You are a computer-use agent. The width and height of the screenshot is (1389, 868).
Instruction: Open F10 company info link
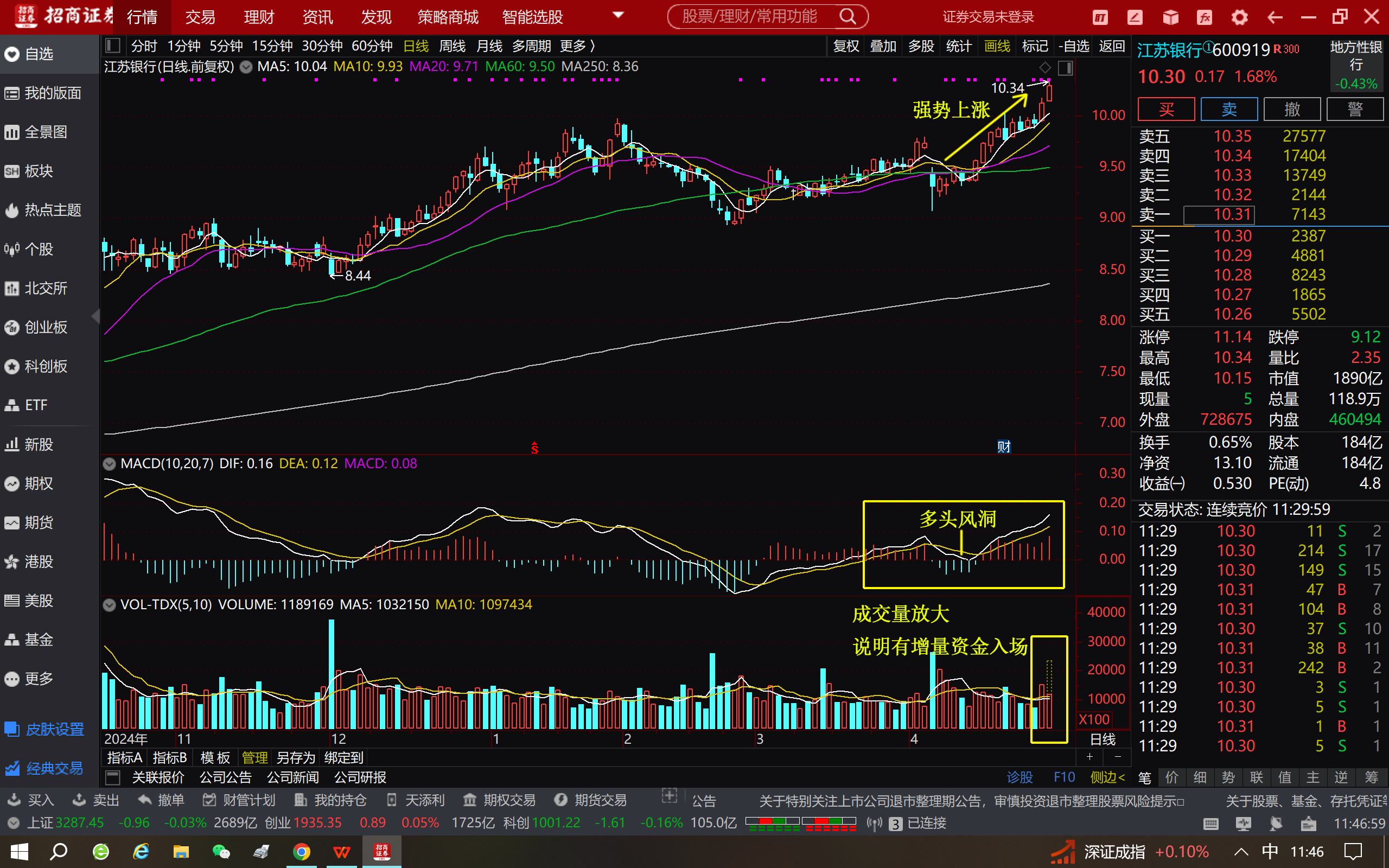(1064, 777)
